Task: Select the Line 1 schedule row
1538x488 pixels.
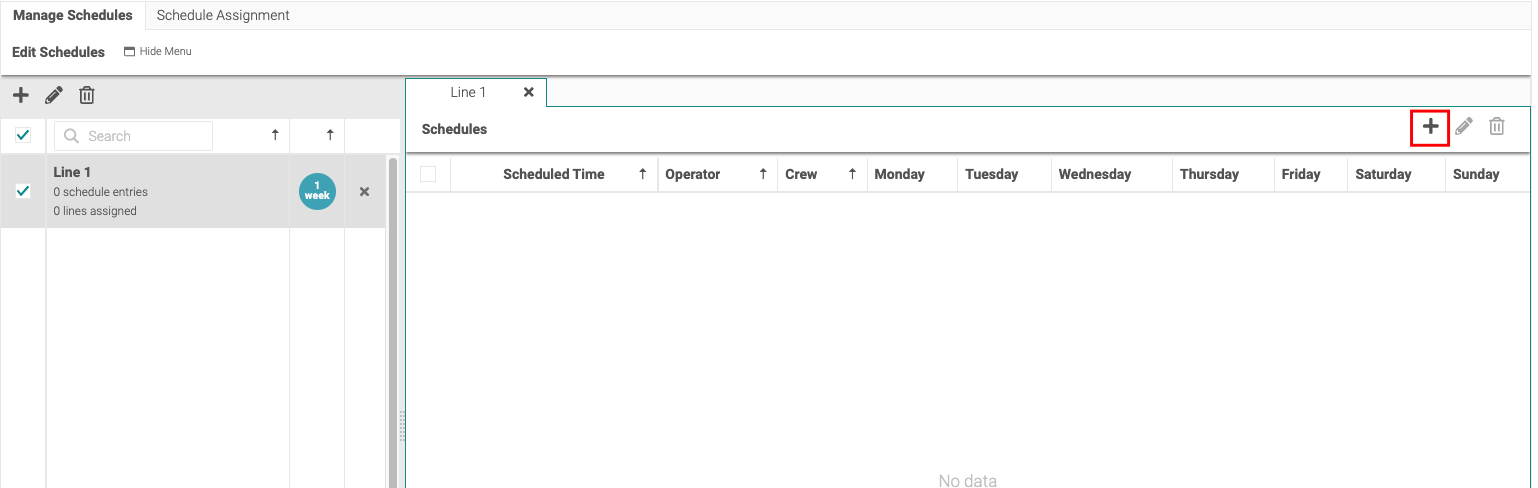Action: pyautogui.click(x=160, y=192)
